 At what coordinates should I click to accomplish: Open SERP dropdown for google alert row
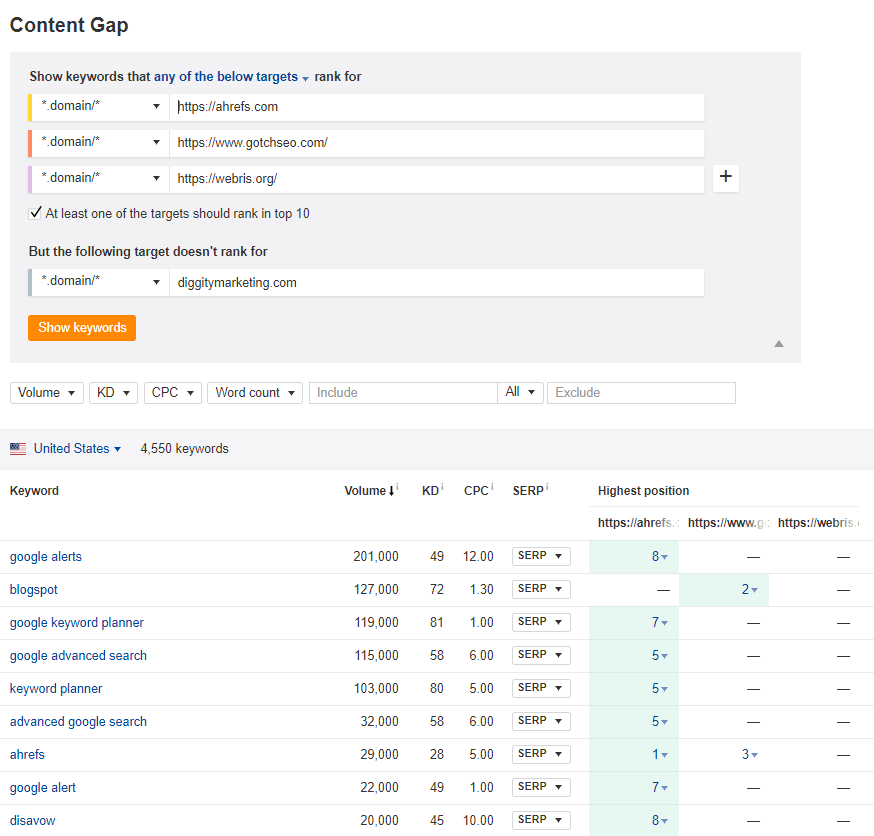[541, 786]
